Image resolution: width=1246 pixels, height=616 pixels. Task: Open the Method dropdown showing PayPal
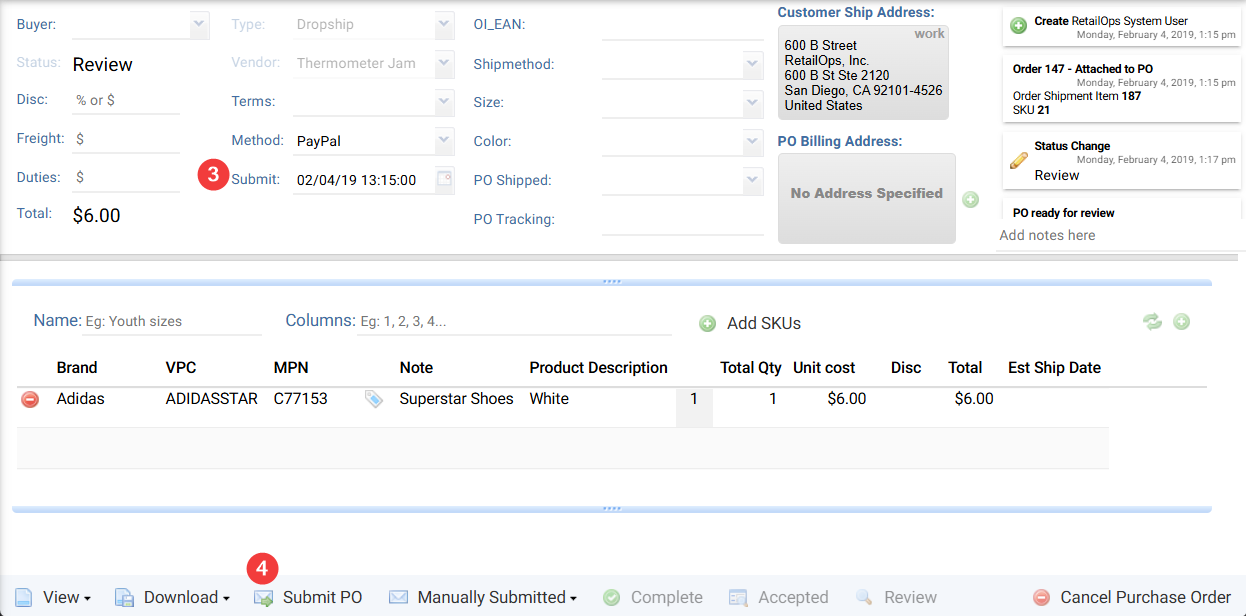click(x=444, y=141)
